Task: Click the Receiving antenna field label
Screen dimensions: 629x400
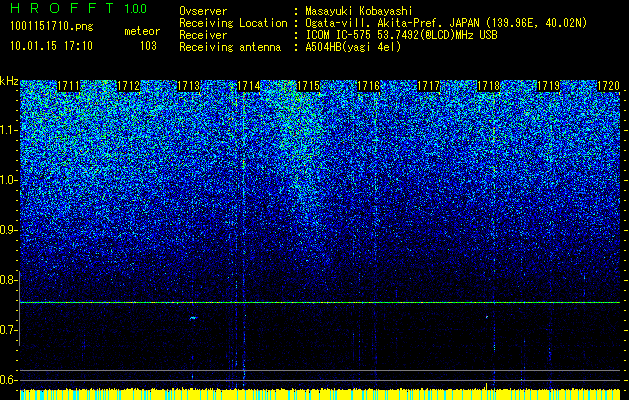Action: [x=230, y=47]
